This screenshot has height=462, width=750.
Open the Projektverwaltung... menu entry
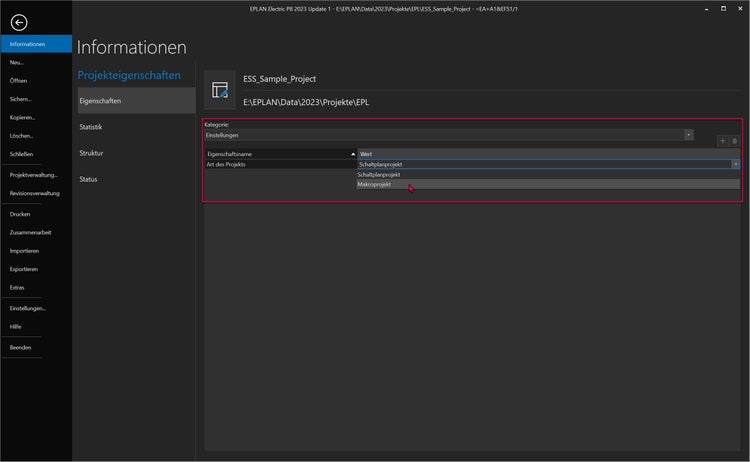(34, 174)
